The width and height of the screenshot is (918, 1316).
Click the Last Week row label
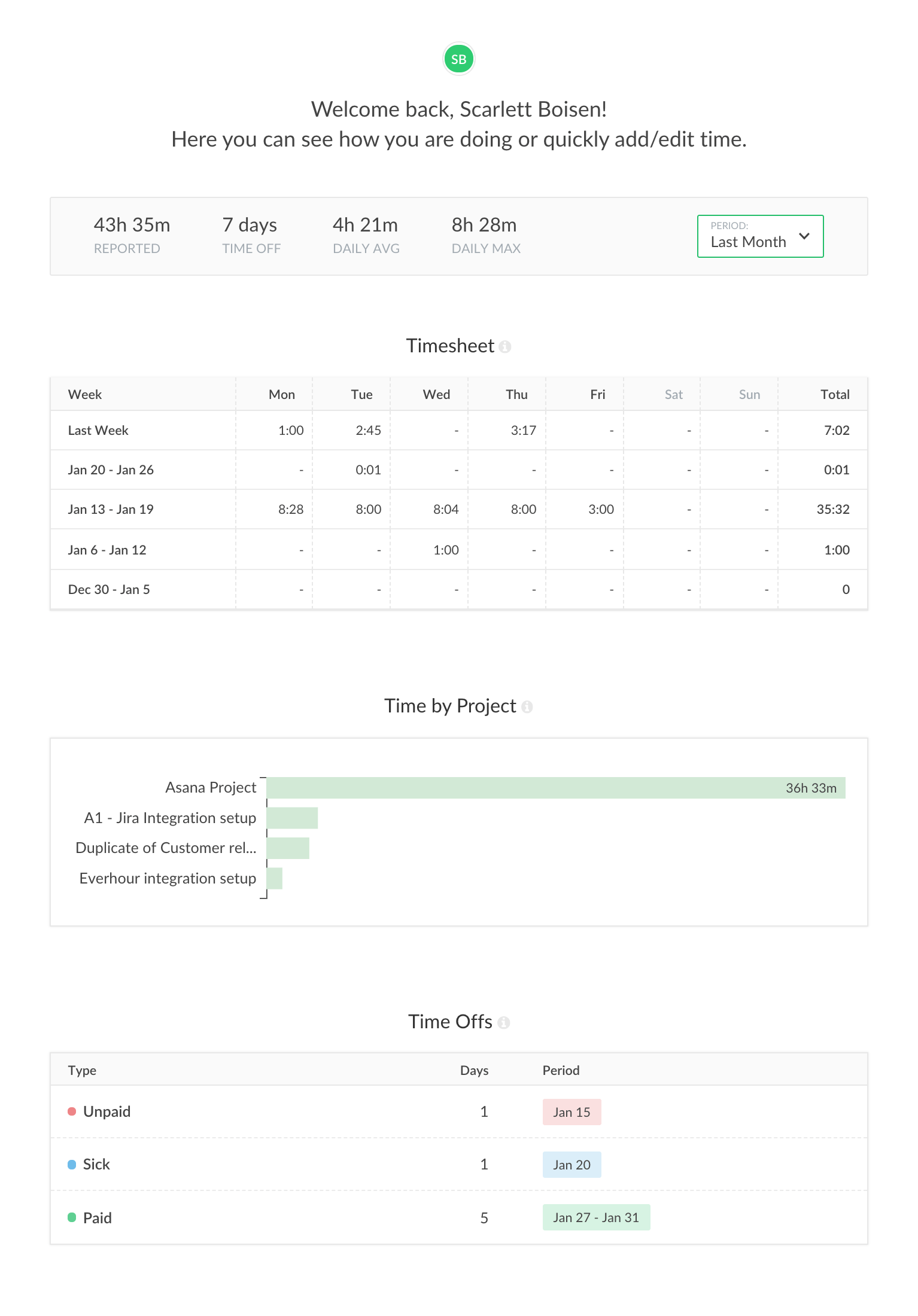pos(98,431)
